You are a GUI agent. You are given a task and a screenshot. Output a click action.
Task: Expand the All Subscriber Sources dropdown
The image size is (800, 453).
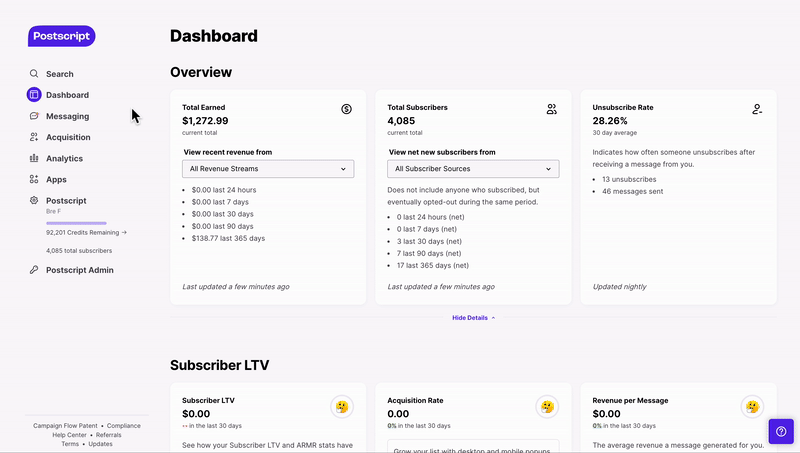[474, 169]
